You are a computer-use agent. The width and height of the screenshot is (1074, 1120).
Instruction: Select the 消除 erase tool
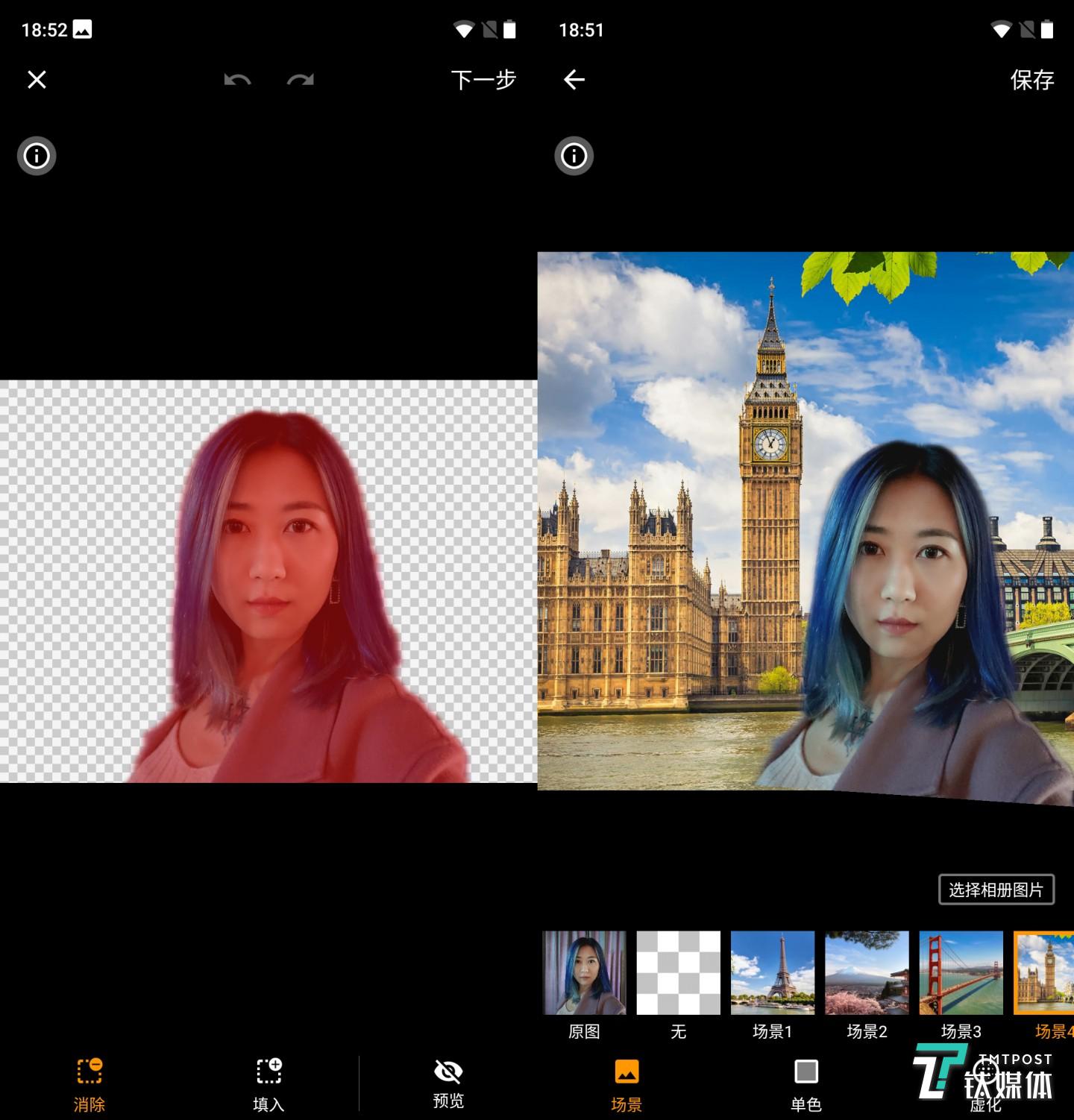pos(89,1083)
